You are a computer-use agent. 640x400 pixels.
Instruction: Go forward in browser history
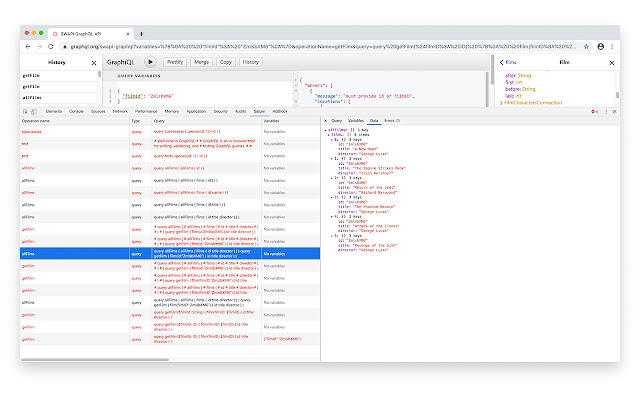coord(39,47)
